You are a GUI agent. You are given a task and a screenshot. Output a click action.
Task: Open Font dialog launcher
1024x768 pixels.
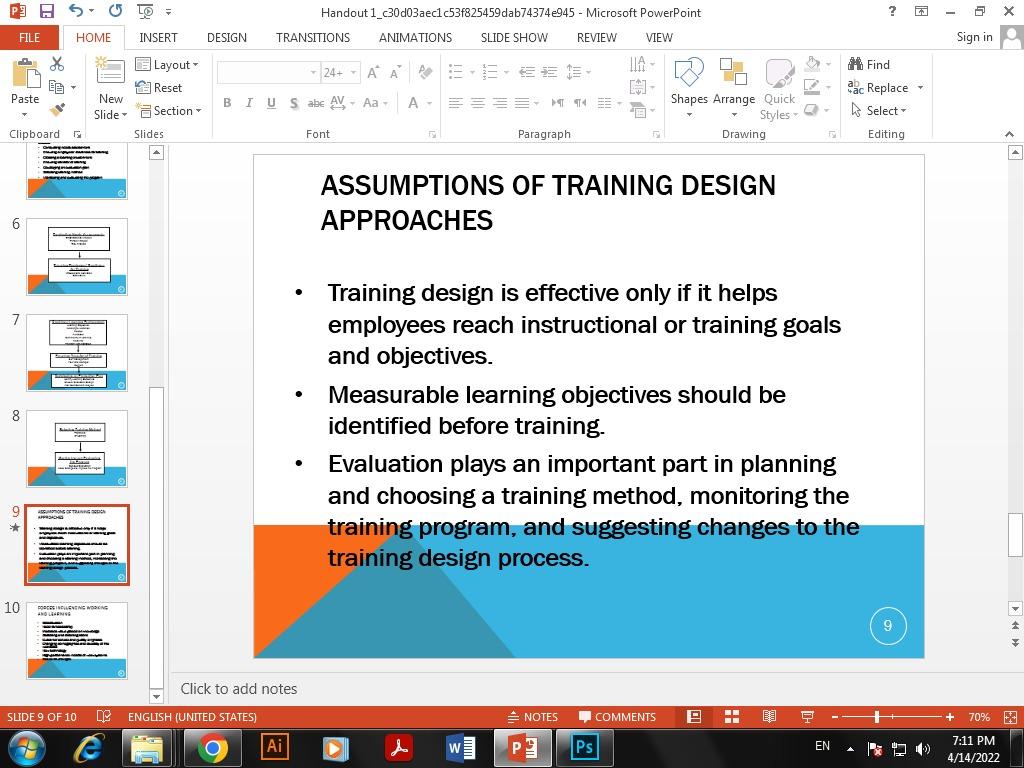point(432,134)
